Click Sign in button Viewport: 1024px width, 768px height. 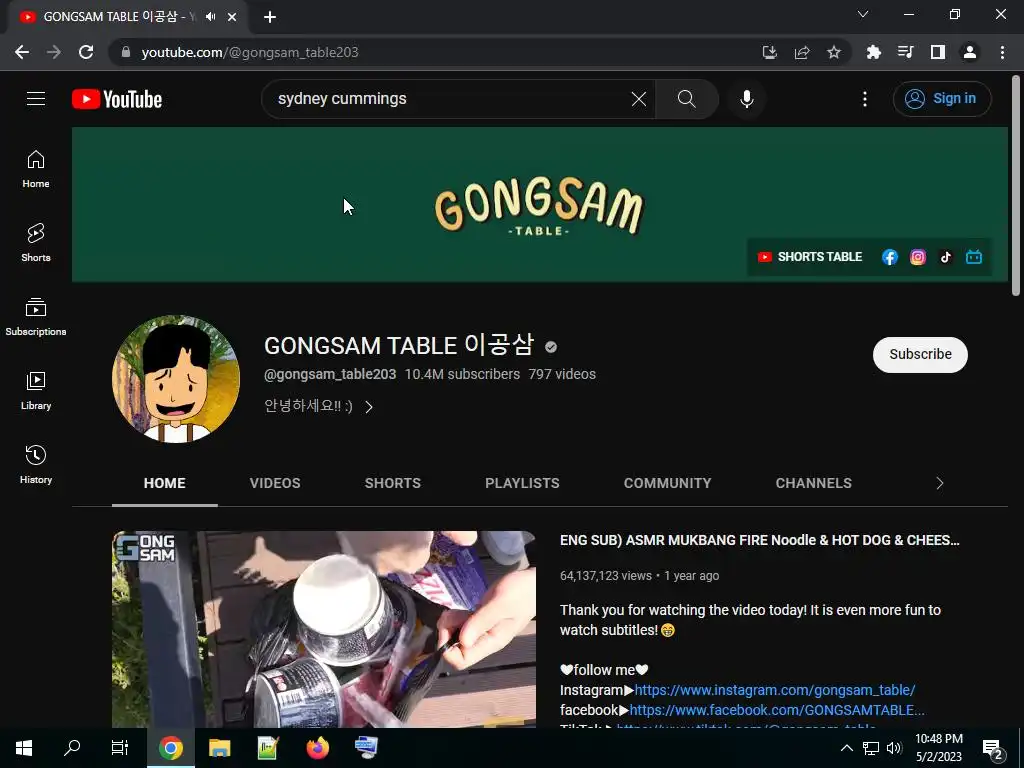[942, 99]
